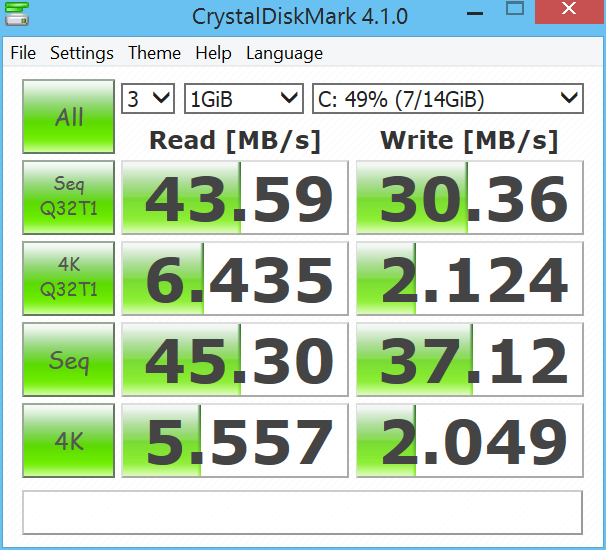Click the Read [MB/s] column header
The image size is (606, 550).
pyautogui.click(x=235, y=141)
